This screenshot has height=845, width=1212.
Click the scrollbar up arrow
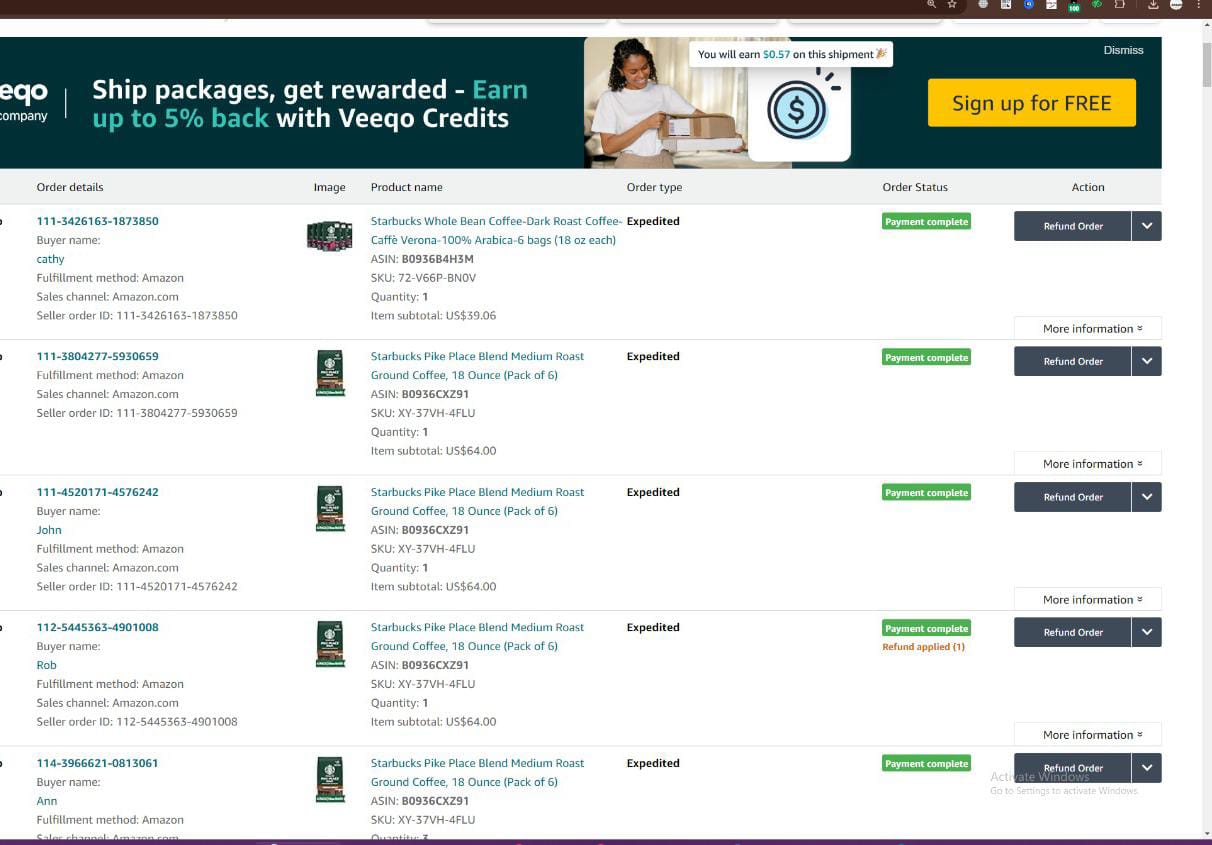click(x=1205, y=26)
